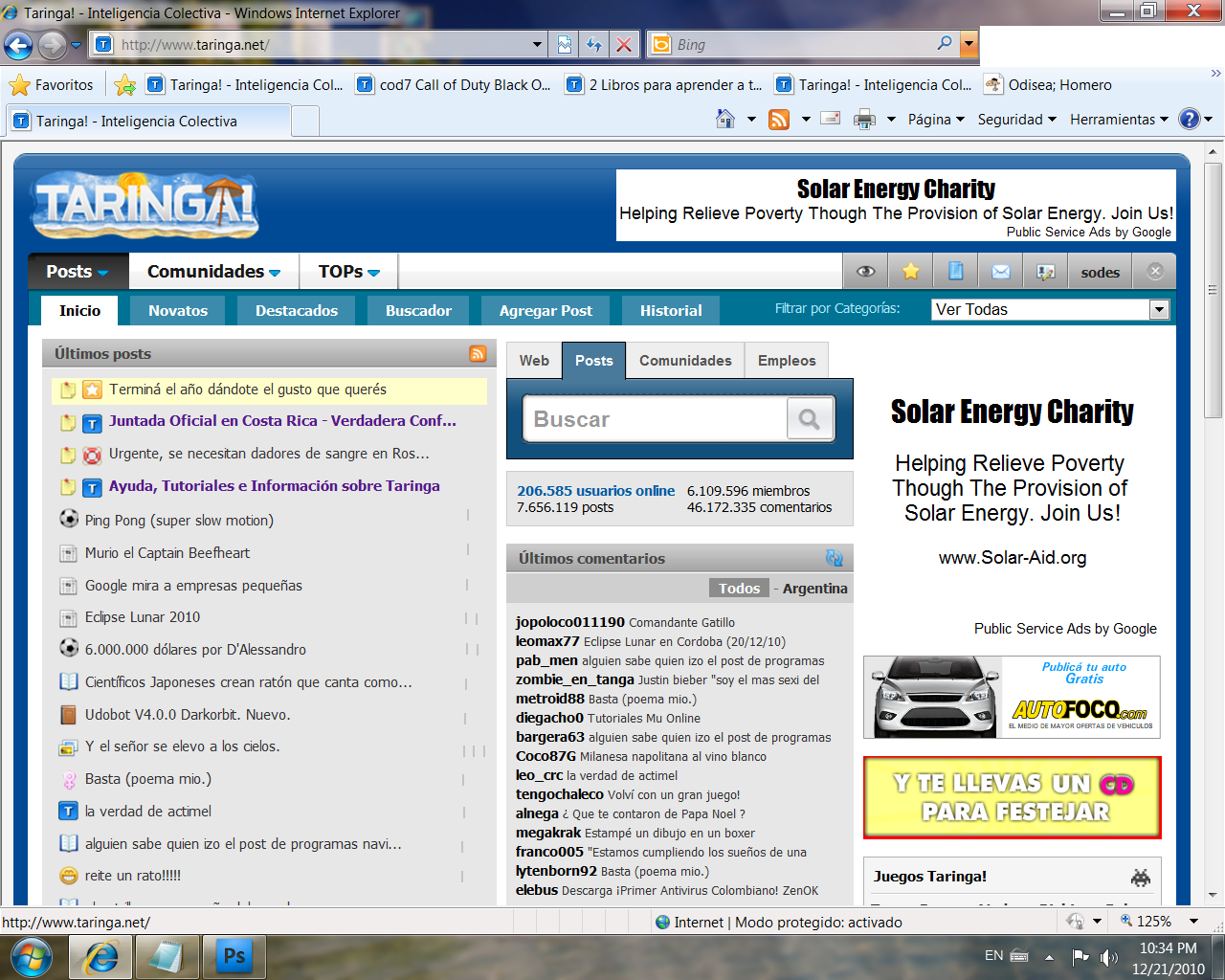Click the star favorites icon in Taringa user bar

[910, 272]
